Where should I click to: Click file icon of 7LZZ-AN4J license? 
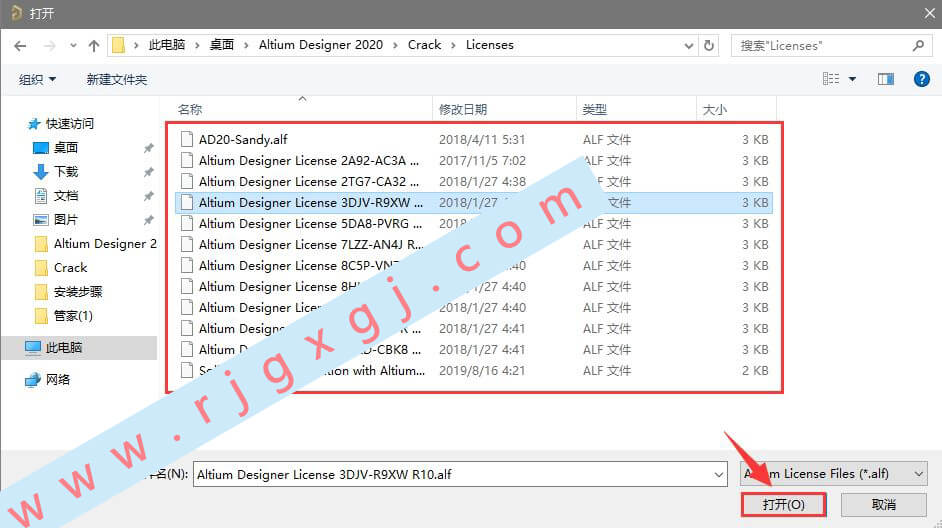pos(187,244)
